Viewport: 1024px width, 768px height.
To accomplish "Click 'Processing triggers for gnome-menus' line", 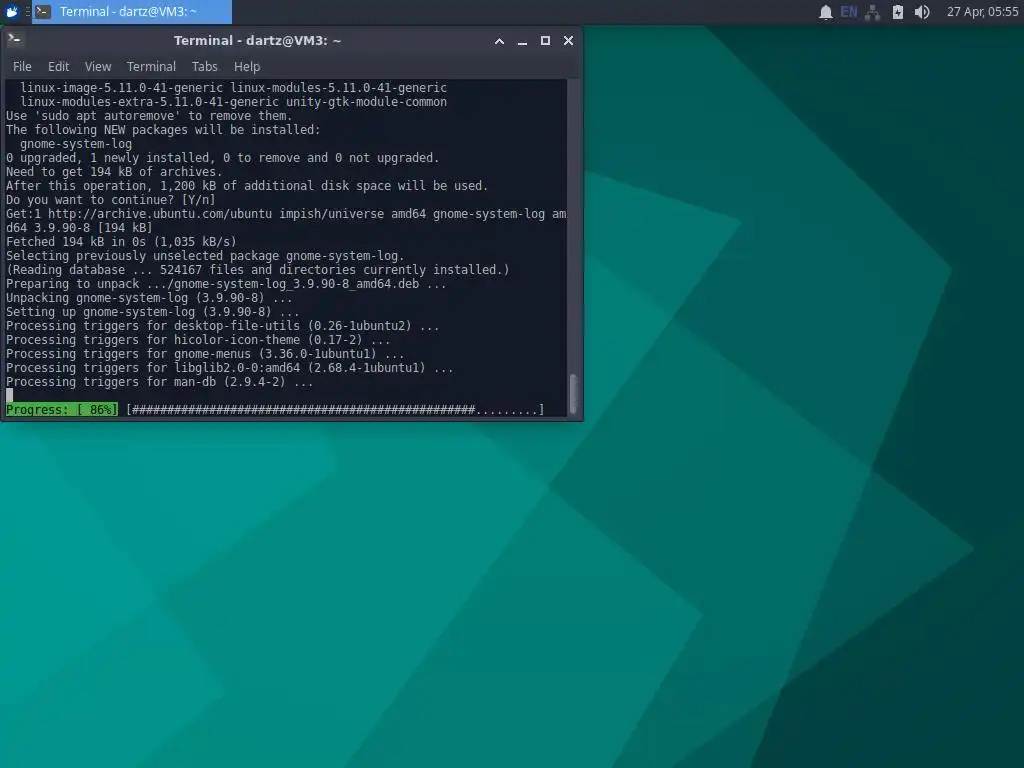I will point(205,354).
